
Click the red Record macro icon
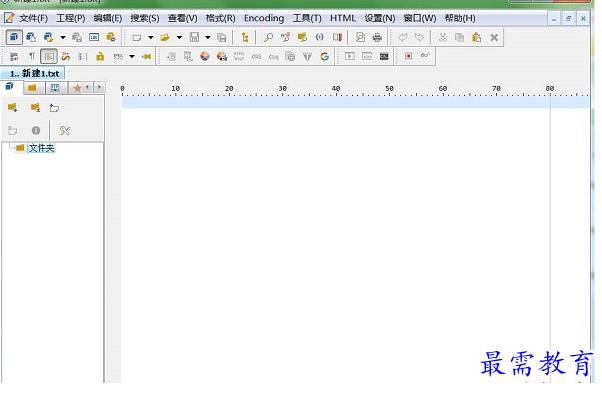click(408, 56)
